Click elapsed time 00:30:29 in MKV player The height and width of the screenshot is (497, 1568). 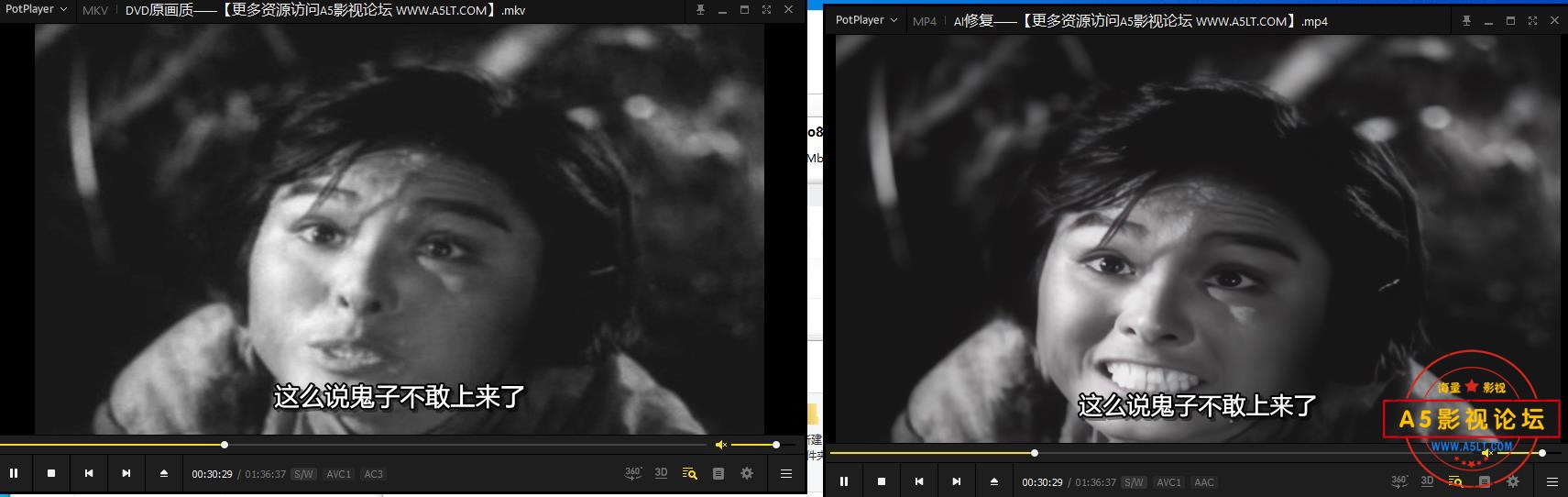[x=212, y=474]
